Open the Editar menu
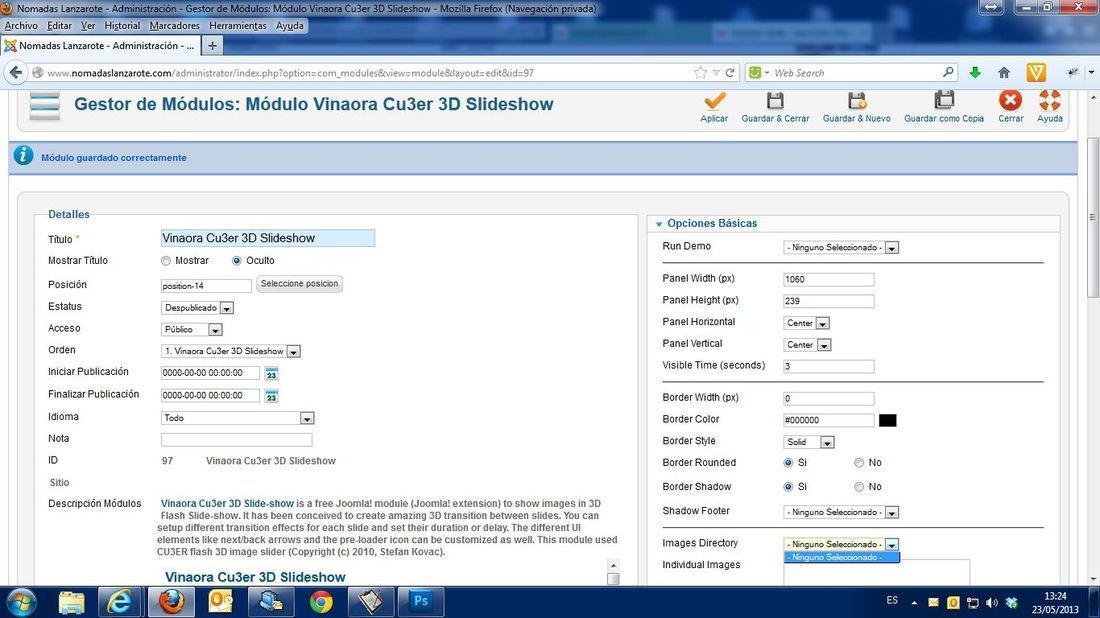 click(59, 26)
